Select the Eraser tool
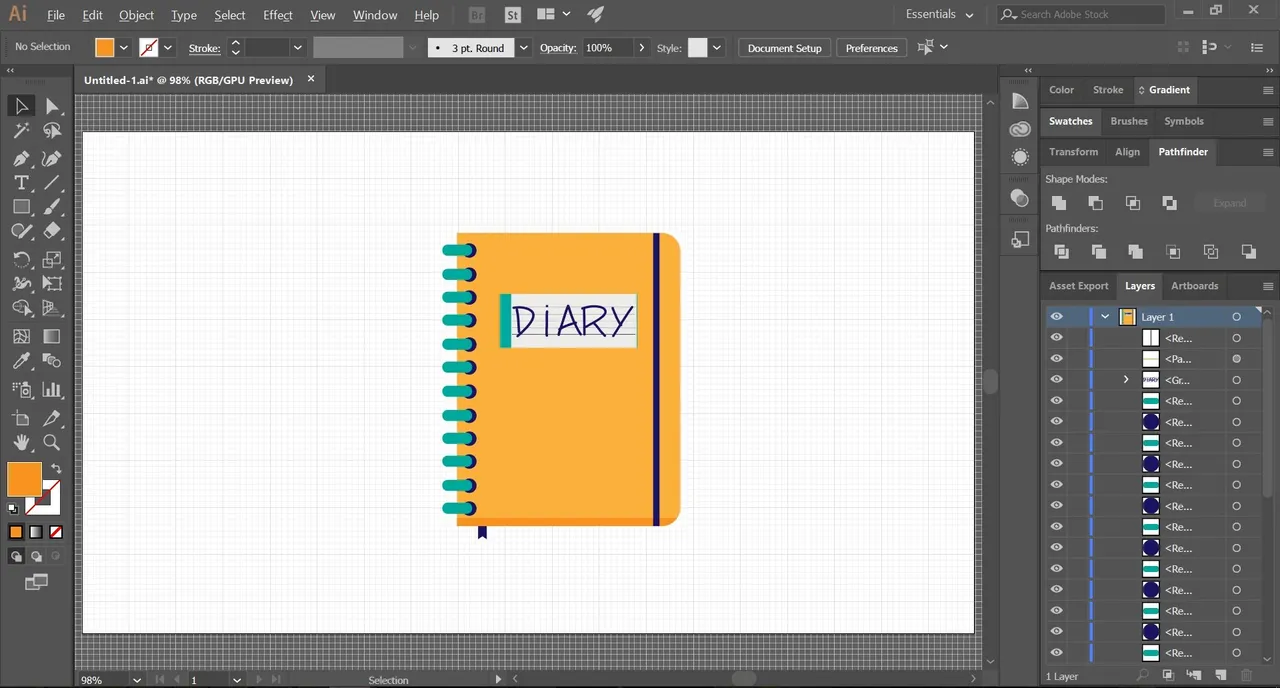 52,231
